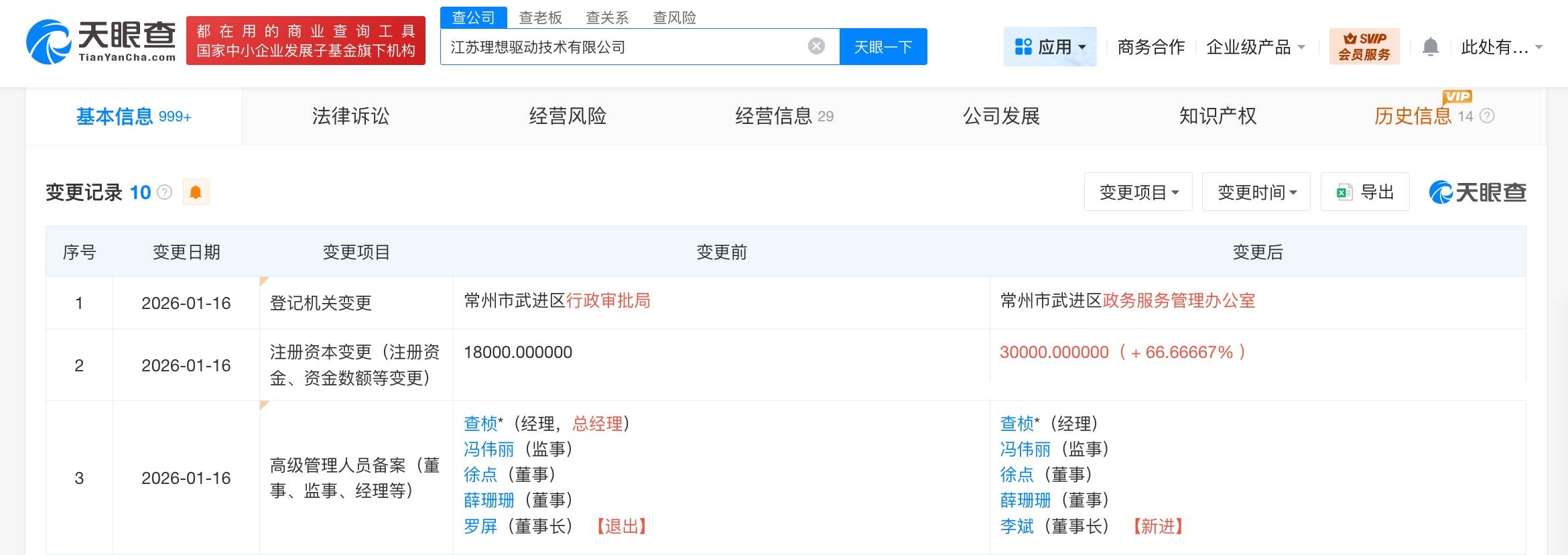1568x555 pixels.
Task: Clear the search box with X icon
Action: [x=815, y=46]
